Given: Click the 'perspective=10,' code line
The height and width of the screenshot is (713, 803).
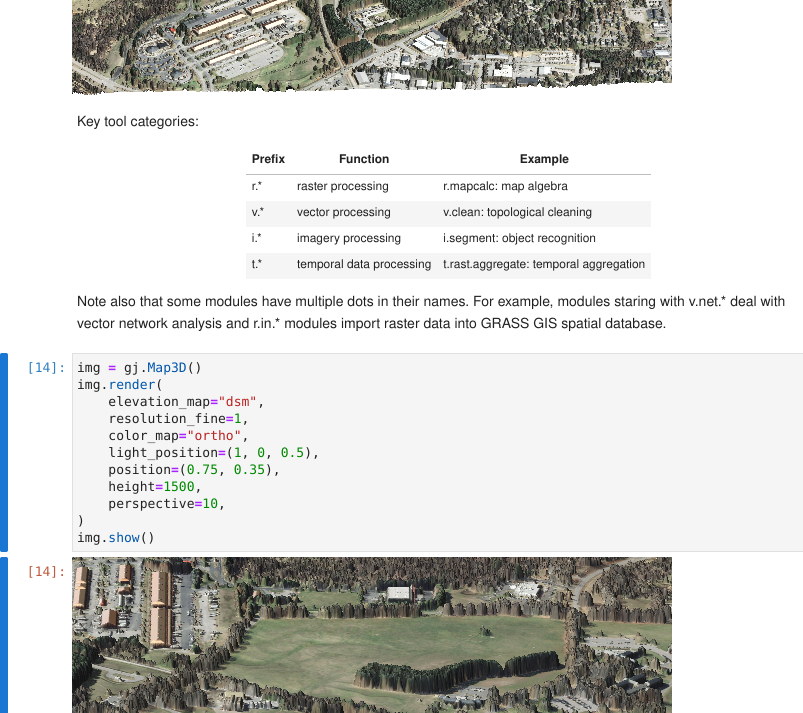Looking at the screenshot, I should (166, 504).
